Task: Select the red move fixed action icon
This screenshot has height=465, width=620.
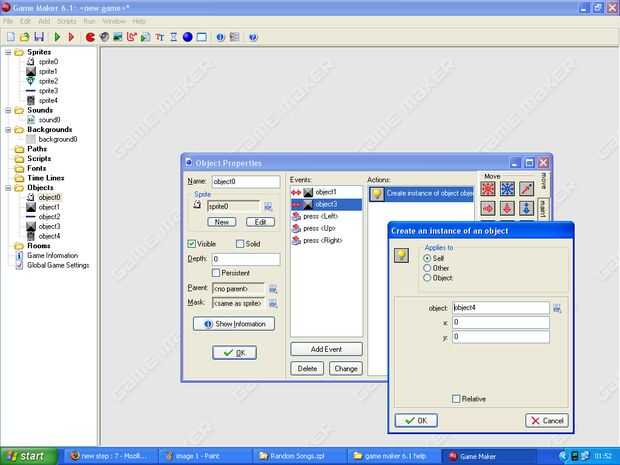Action: 488,189
